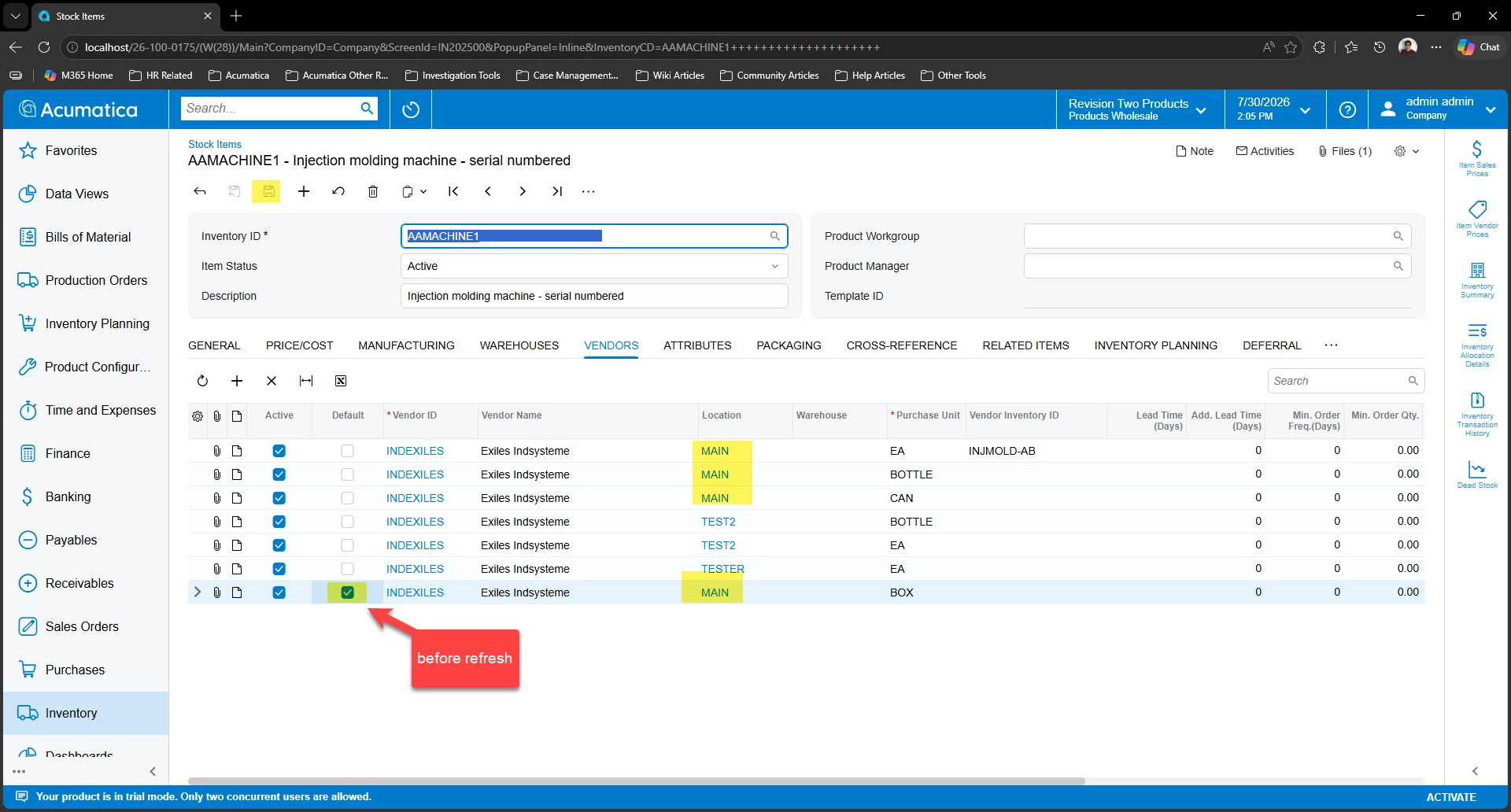Open more toolbar actions ellipsis
1511x812 pixels.
click(589, 191)
